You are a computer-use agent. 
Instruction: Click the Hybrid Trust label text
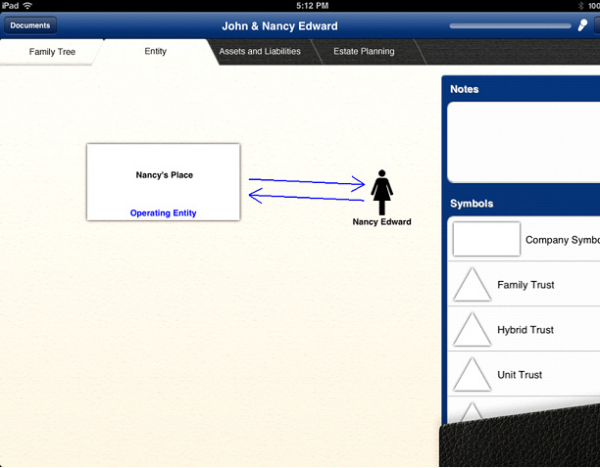[x=525, y=329]
